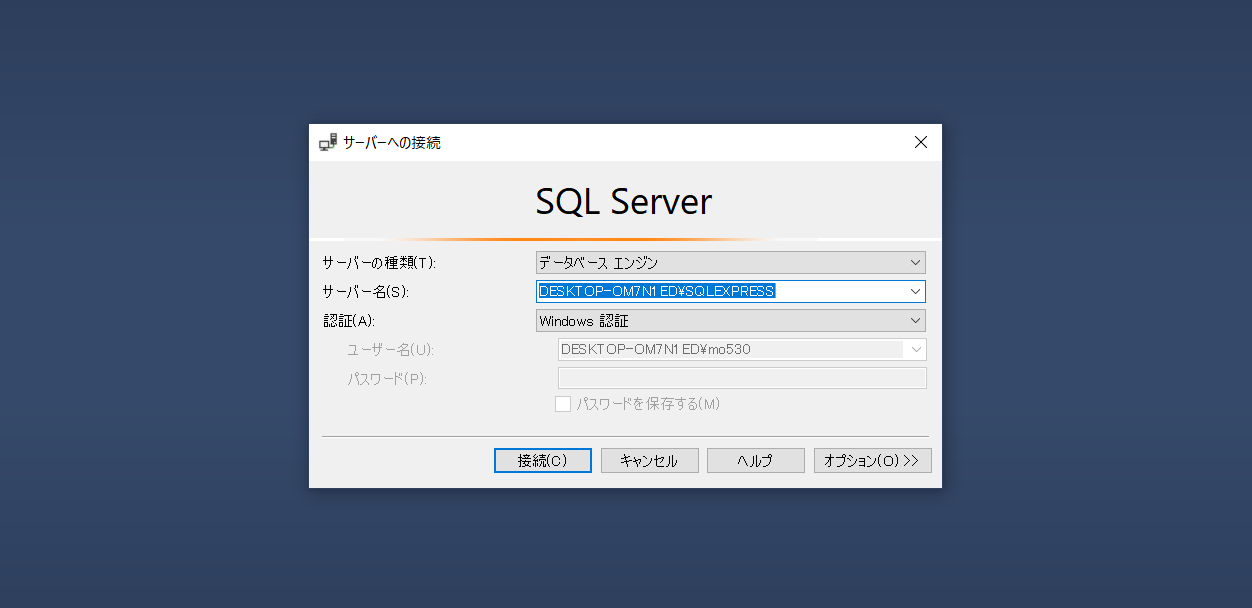
Task: Click the サーバーの種類(T) label
Action: [379, 263]
